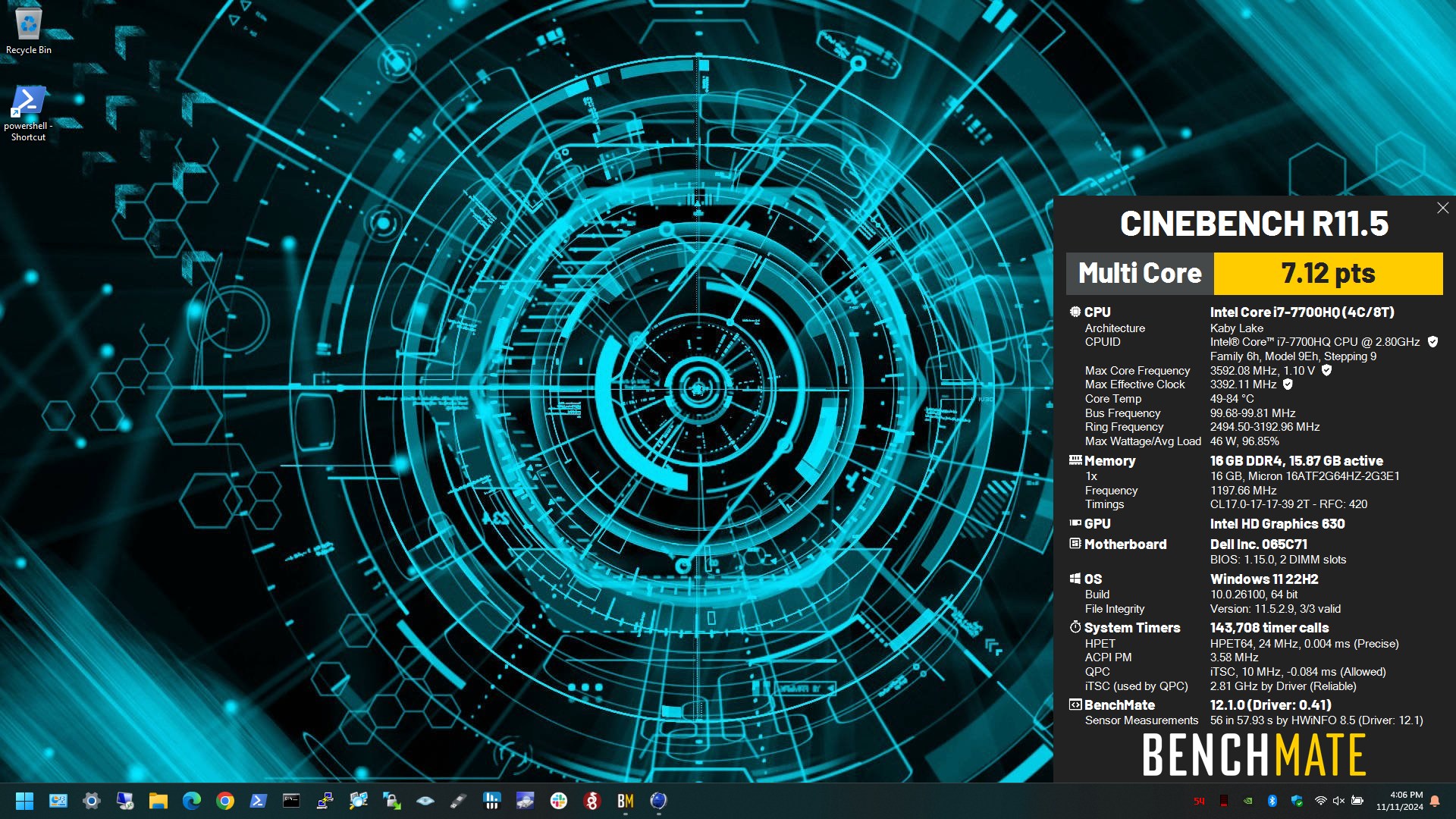Open Wi-Fi network tray icon

(1320, 801)
